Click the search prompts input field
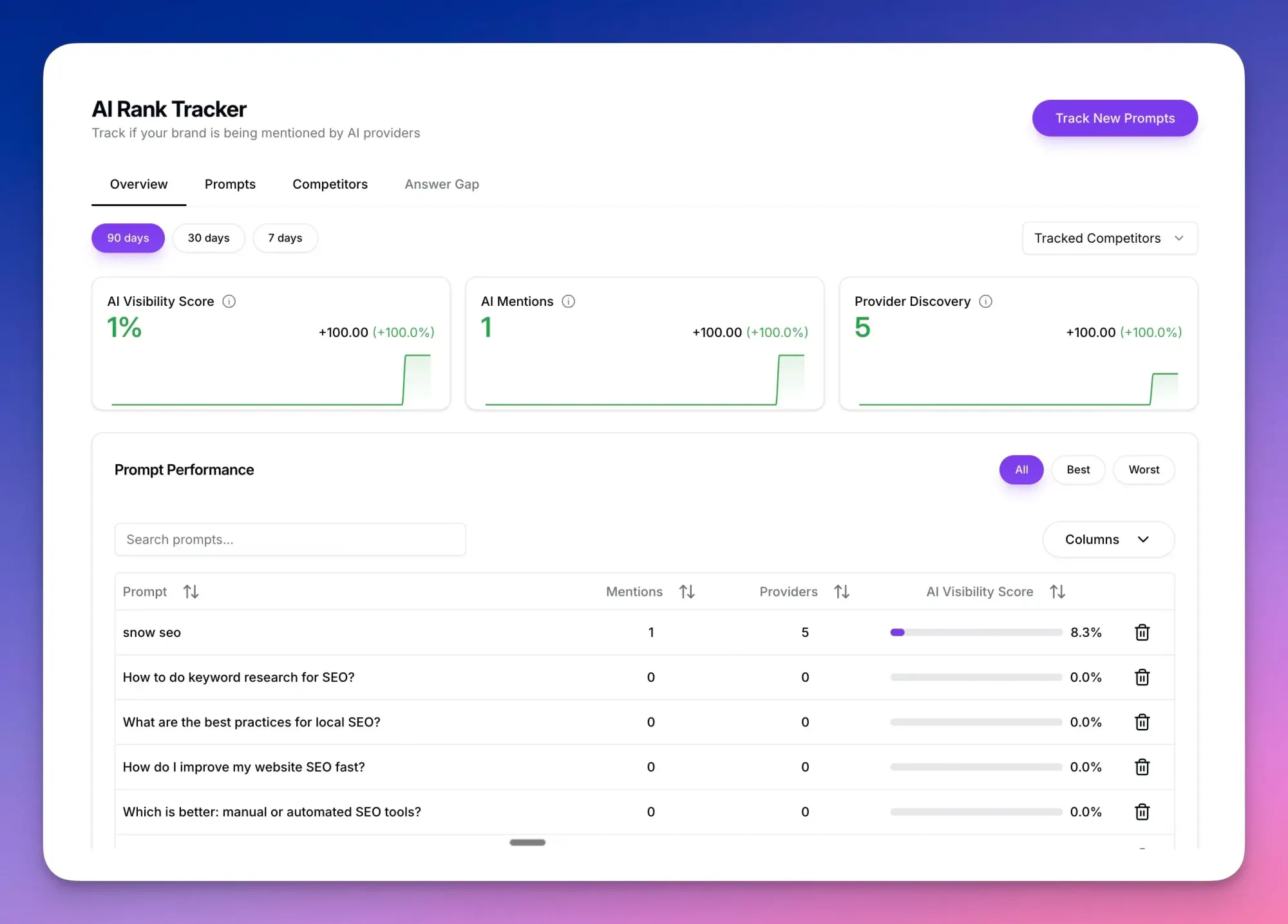The width and height of the screenshot is (1288, 924). tap(290, 539)
